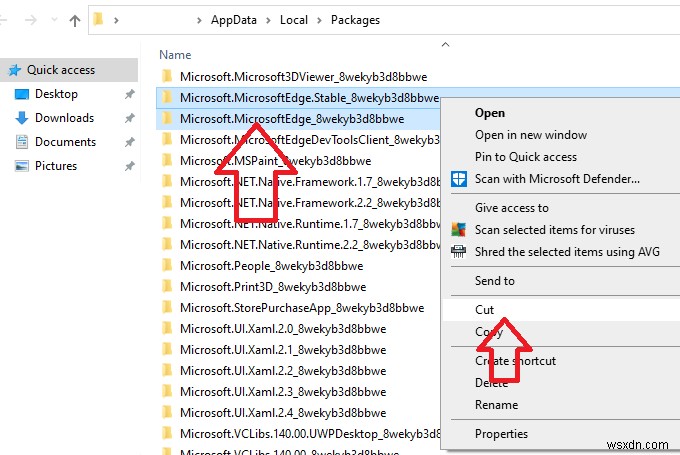This screenshot has height=455, width=680.
Task: Choose Open in new window
Action: pyautogui.click(x=531, y=135)
